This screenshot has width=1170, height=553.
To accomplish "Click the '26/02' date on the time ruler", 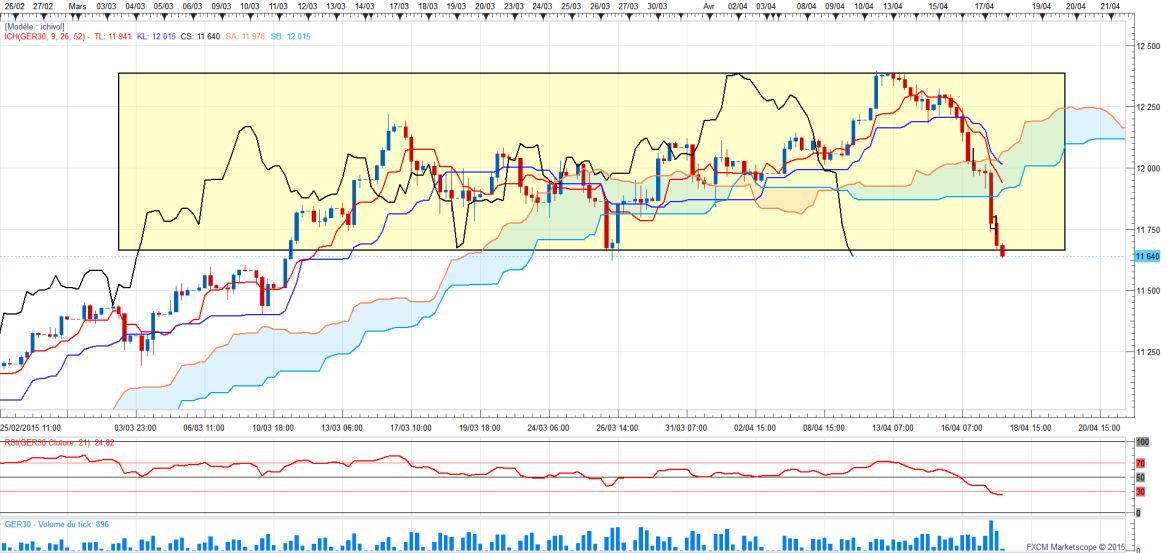I will [x=15, y=5].
